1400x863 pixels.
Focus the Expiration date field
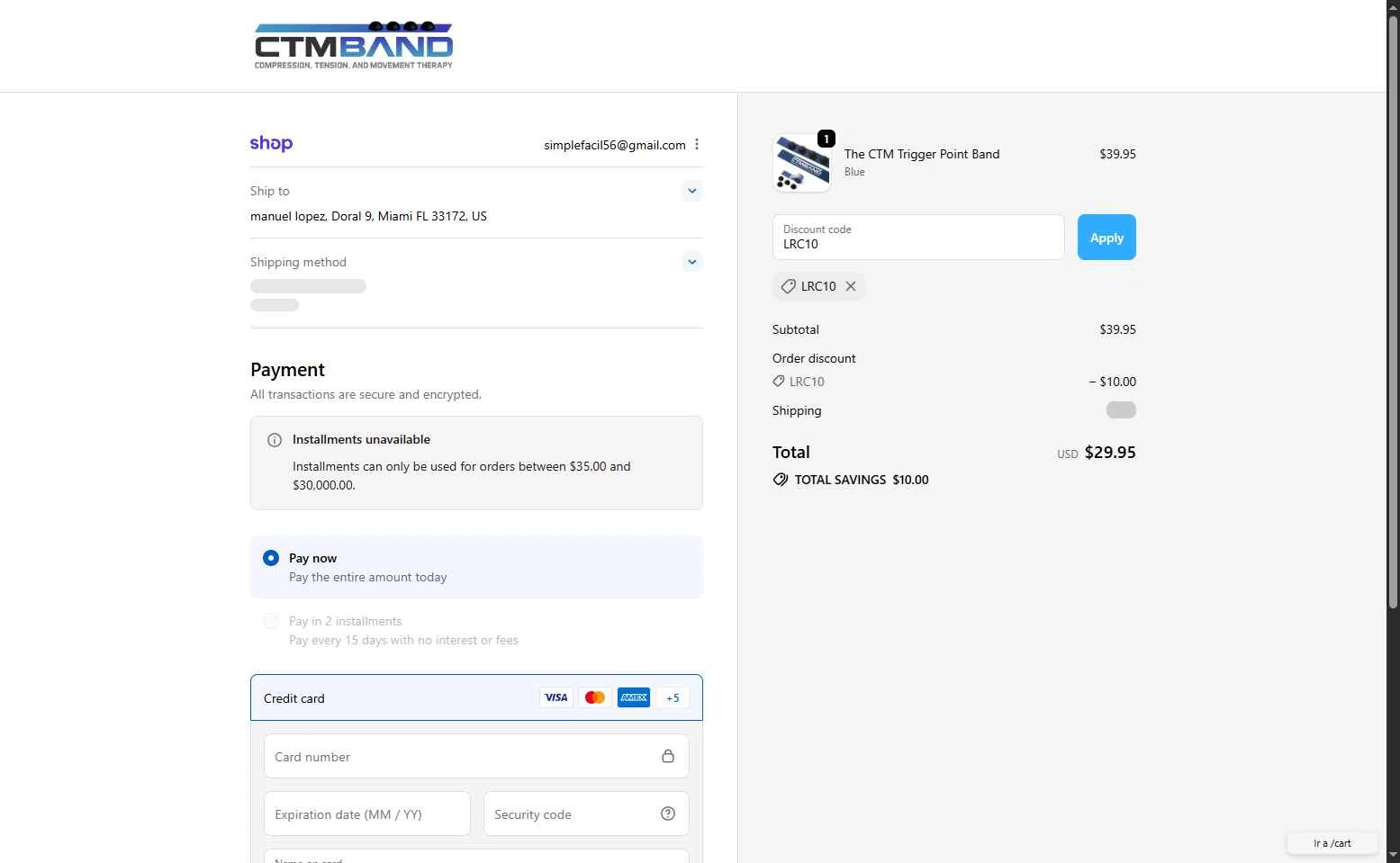pos(367,814)
